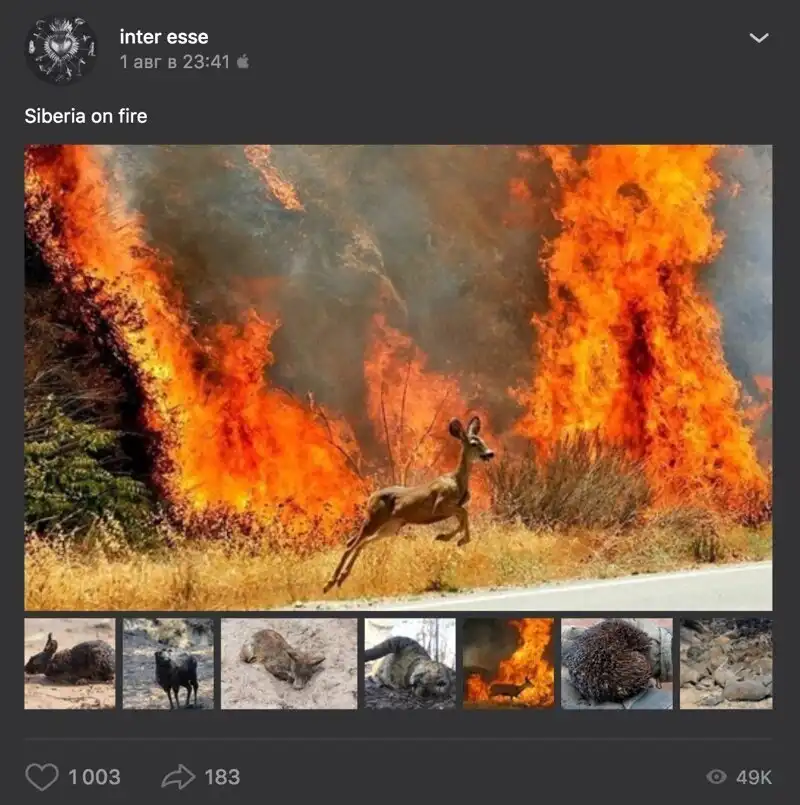This screenshot has width=800, height=805.
Task: Open the main deer wildfire photo
Action: click(x=398, y=377)
